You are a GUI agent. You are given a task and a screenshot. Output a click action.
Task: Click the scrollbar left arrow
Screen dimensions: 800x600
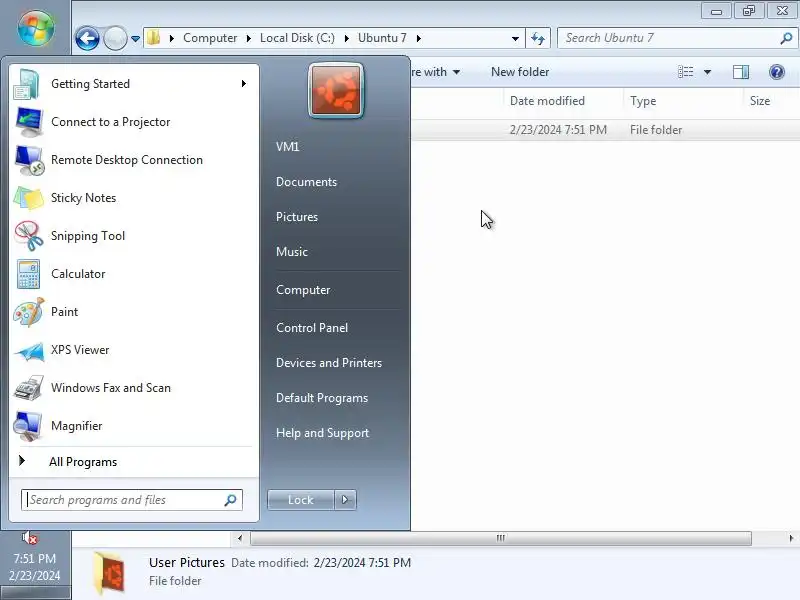(240, 538)
